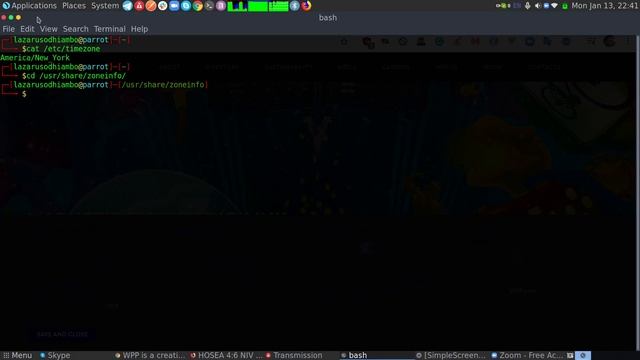
Task: Open the Applications menu in top panel
Action: tap(29, 6)
